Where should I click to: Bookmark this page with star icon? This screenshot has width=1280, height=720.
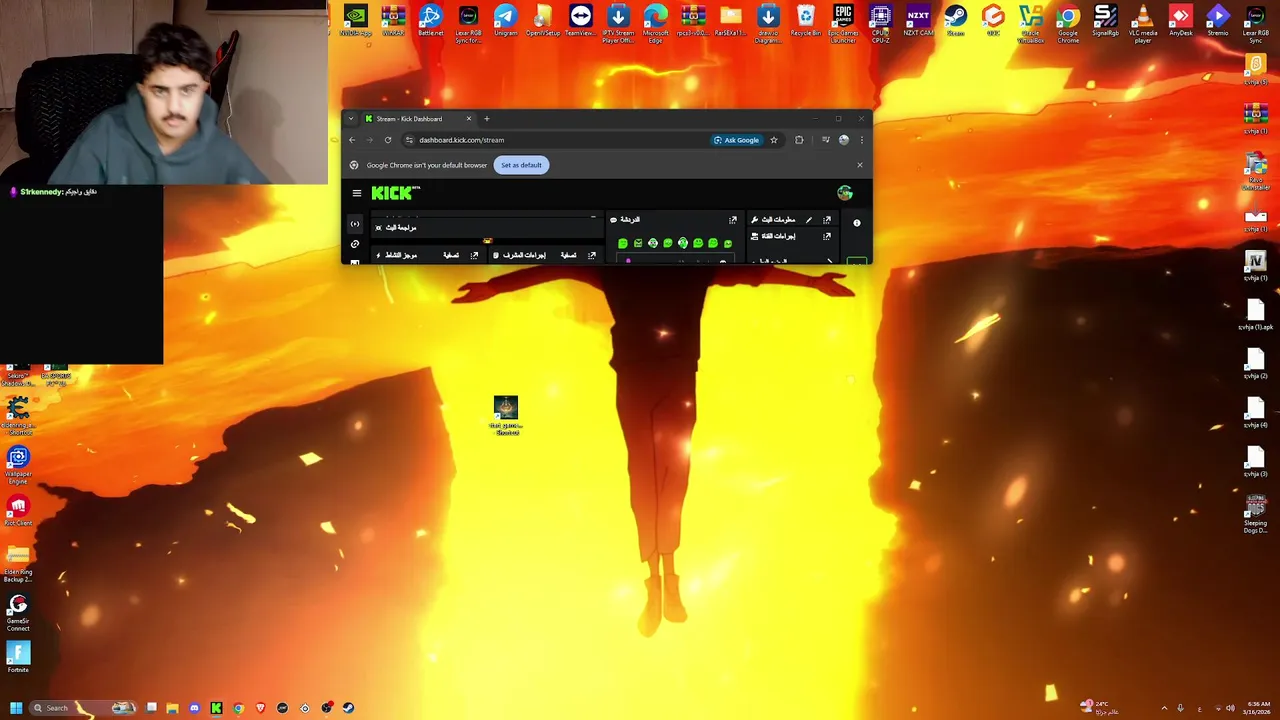pyautogui.click(x=773, y=140)
